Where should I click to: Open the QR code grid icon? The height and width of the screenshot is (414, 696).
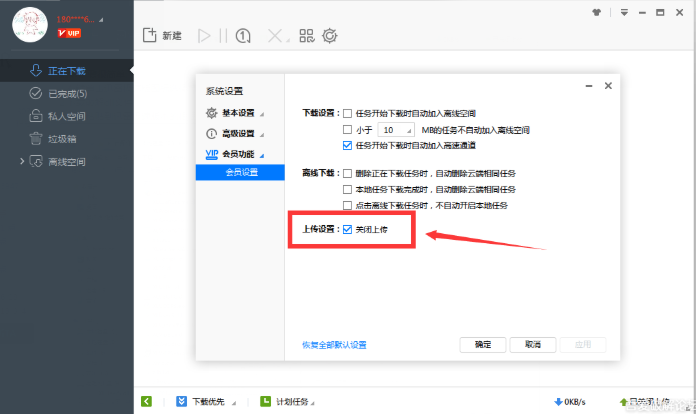tap(306, 36)
